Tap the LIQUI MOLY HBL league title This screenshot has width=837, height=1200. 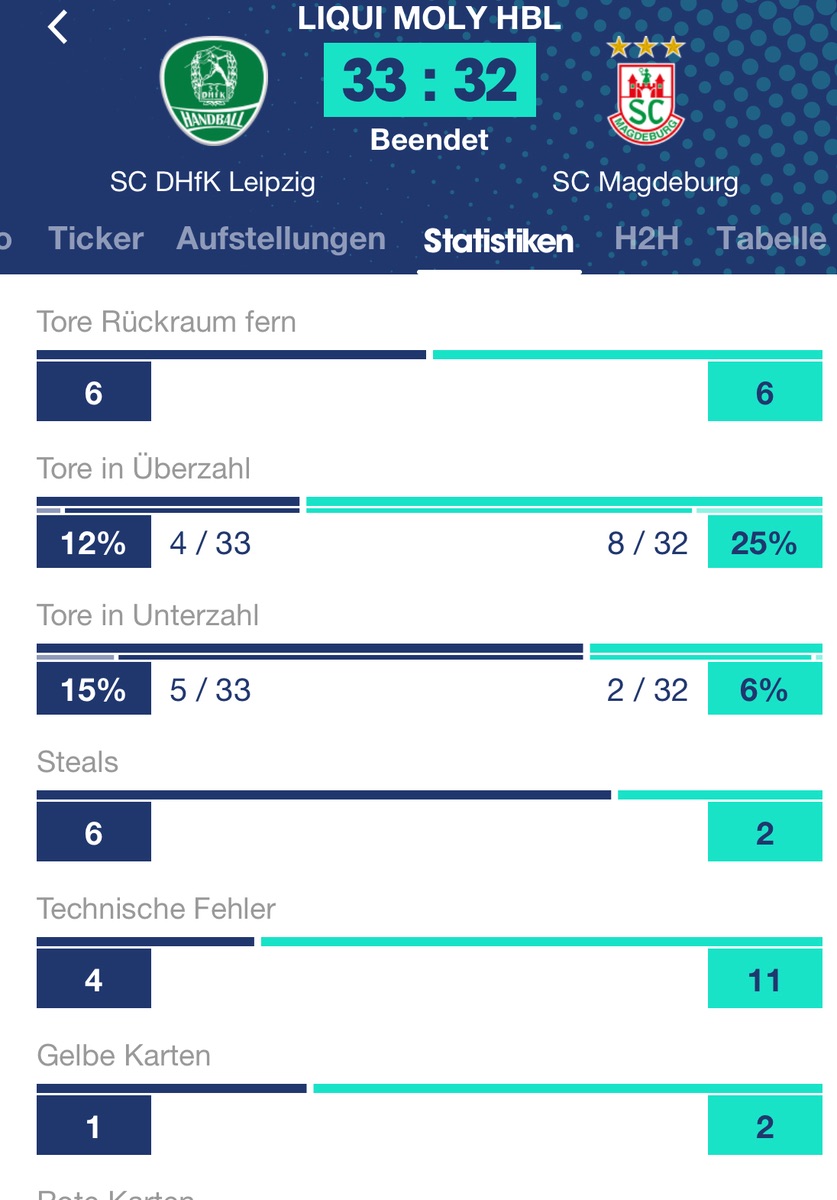pos(429,19)
